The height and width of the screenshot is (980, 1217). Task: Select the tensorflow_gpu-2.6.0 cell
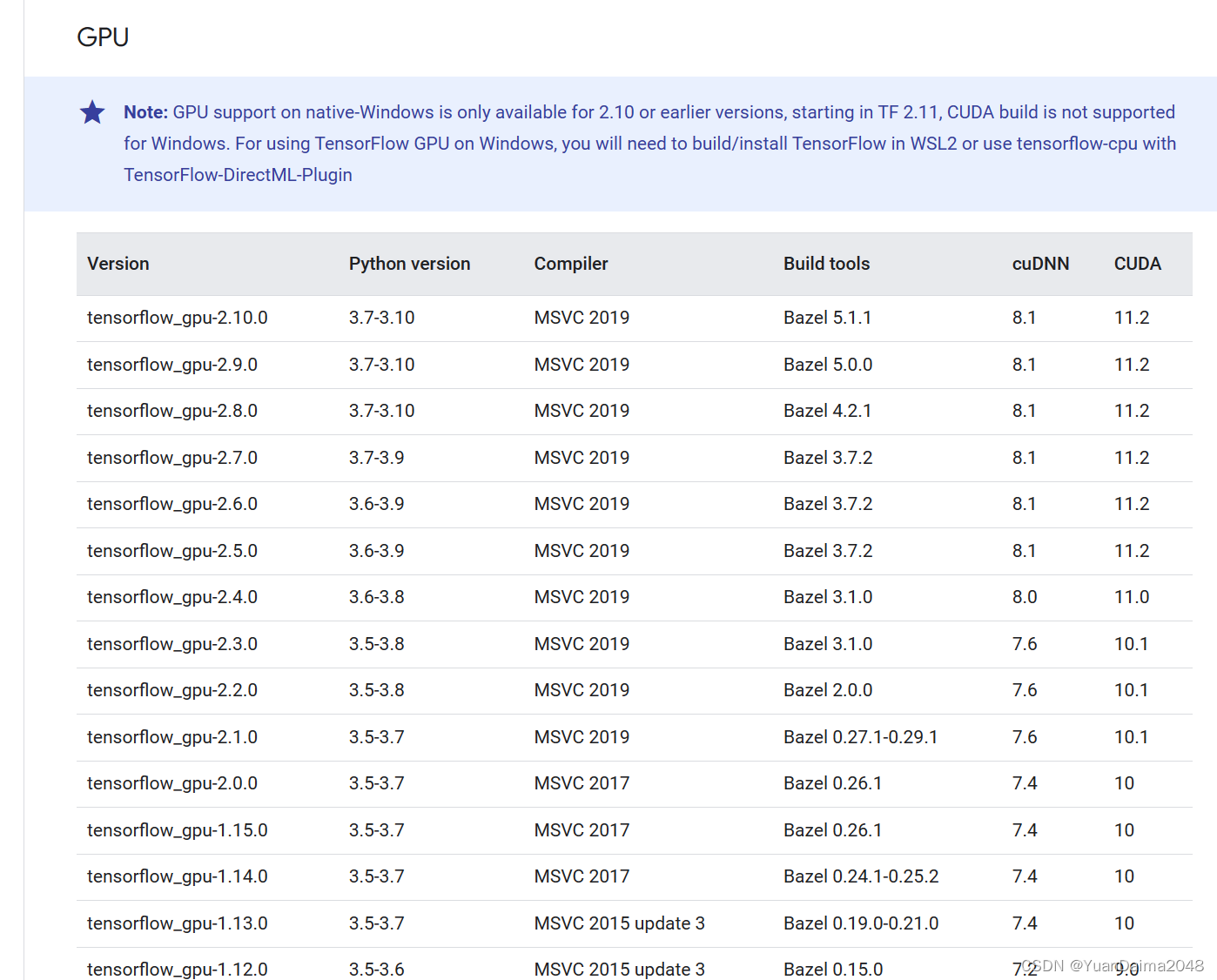(x=172, y=504)
